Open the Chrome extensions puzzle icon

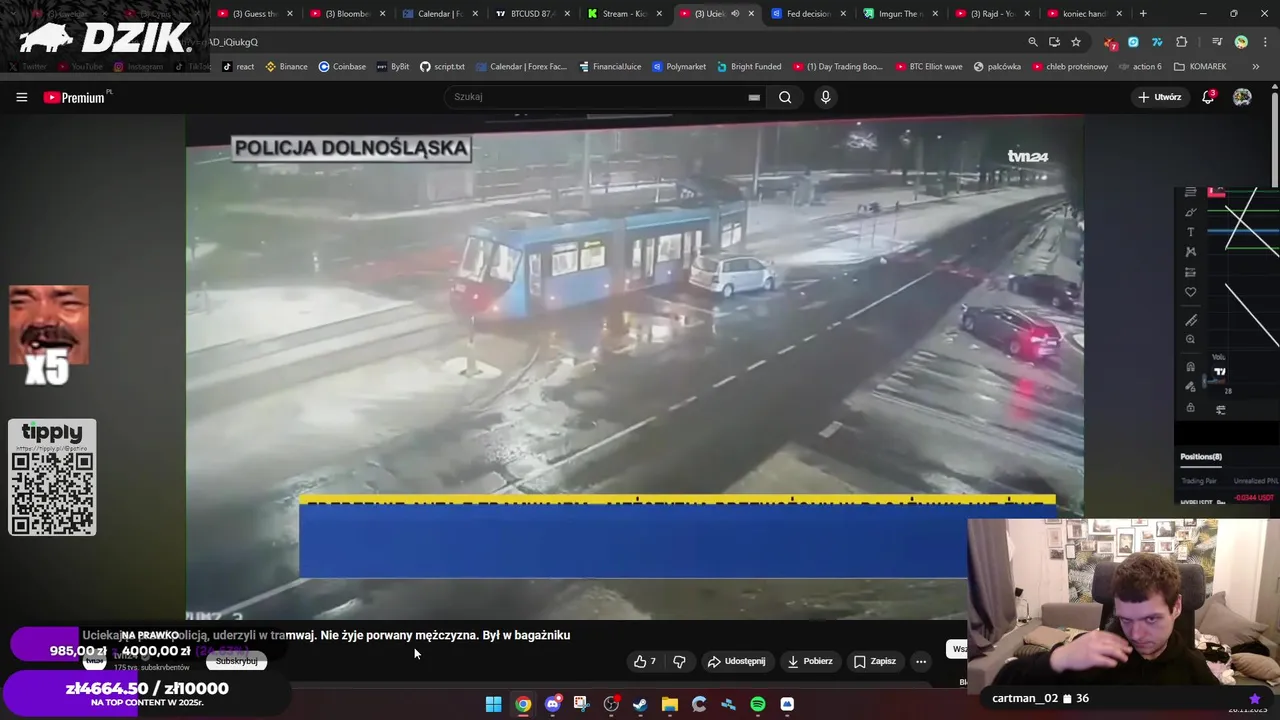pyautogui.click(x=1182, y=42)
